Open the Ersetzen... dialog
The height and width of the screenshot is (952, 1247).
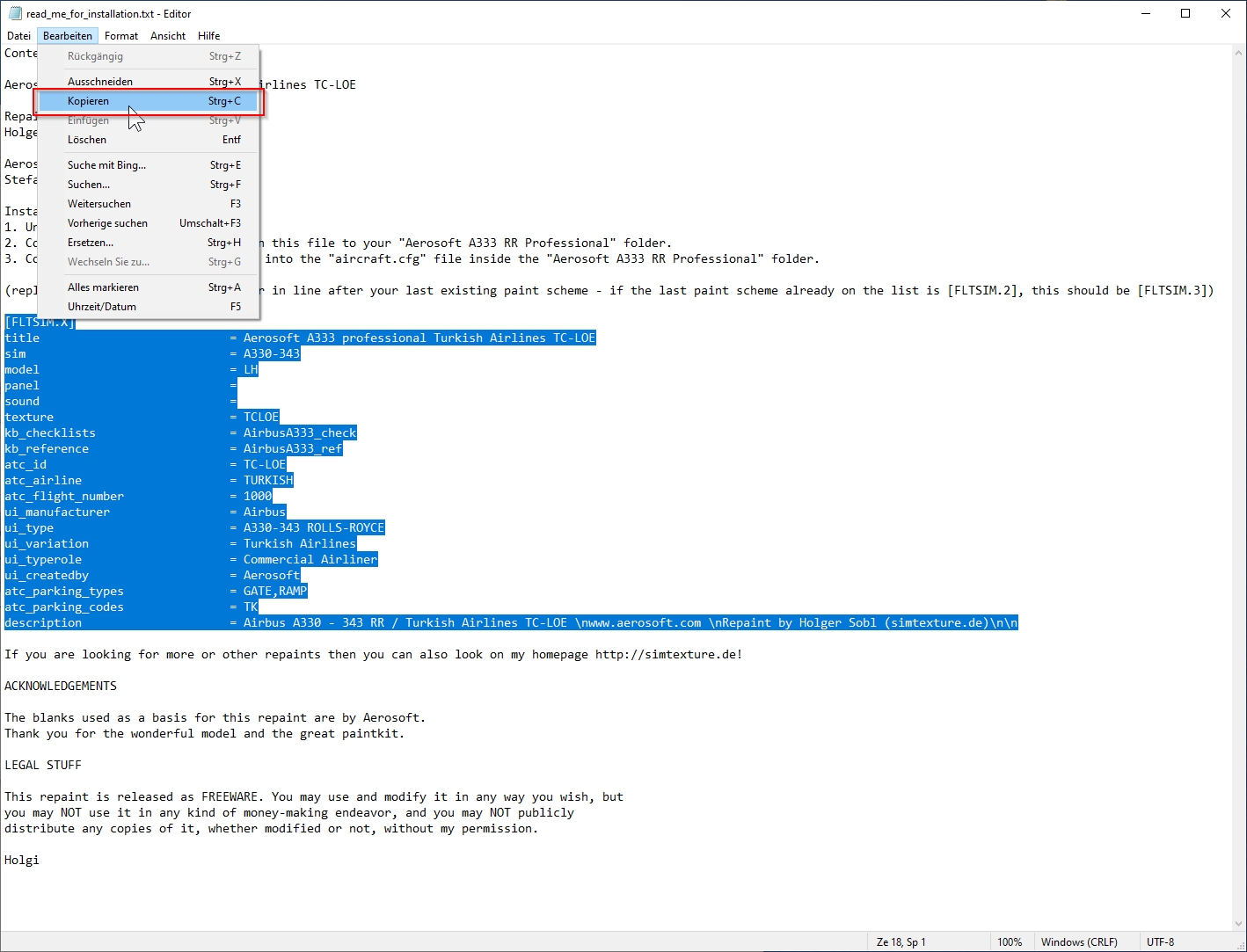(91, 243)
